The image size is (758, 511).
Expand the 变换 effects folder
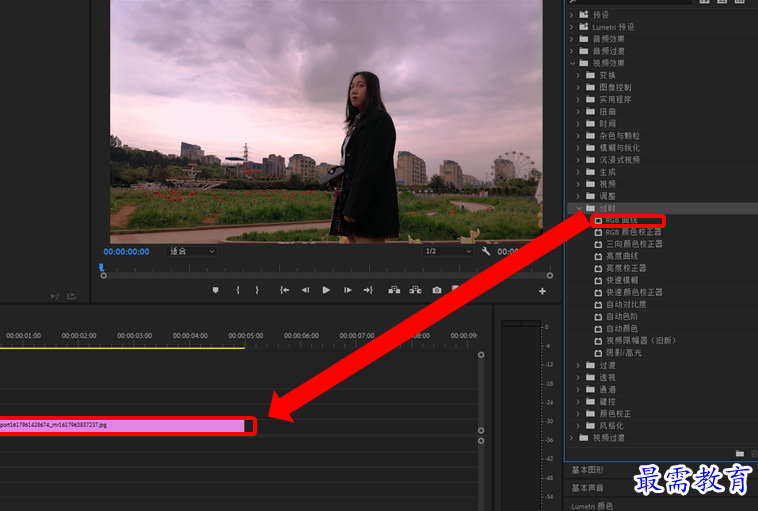tap(579, 75)
